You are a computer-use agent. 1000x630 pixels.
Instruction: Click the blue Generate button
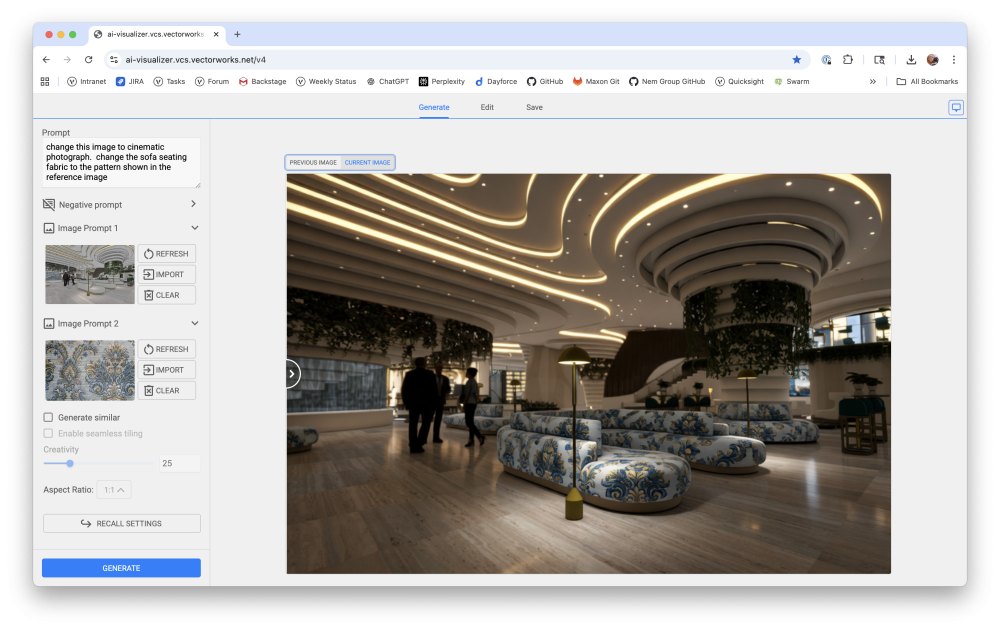(x=121, y=568)
